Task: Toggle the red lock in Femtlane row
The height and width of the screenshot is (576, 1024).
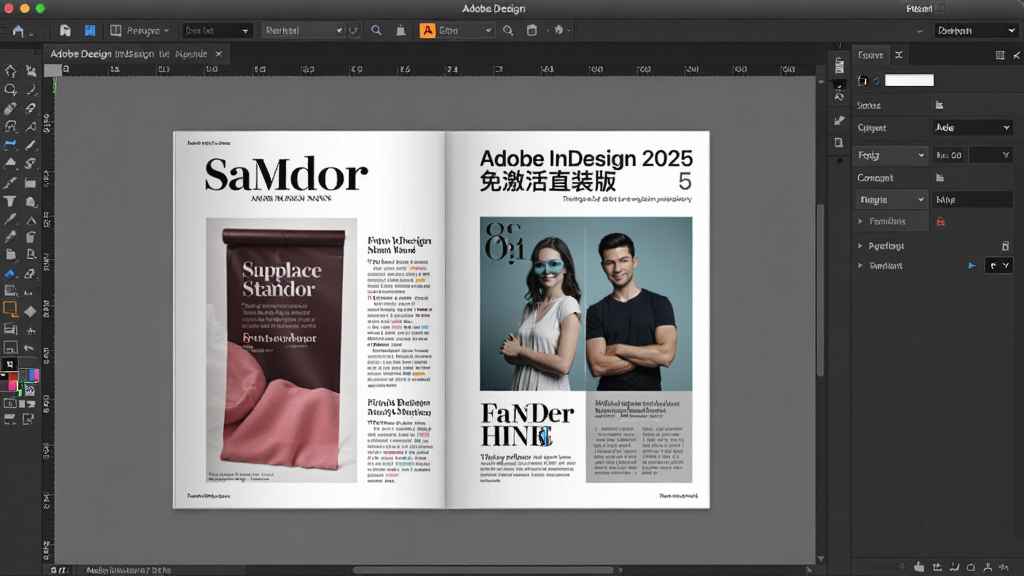Action: (x=940, y=221)
